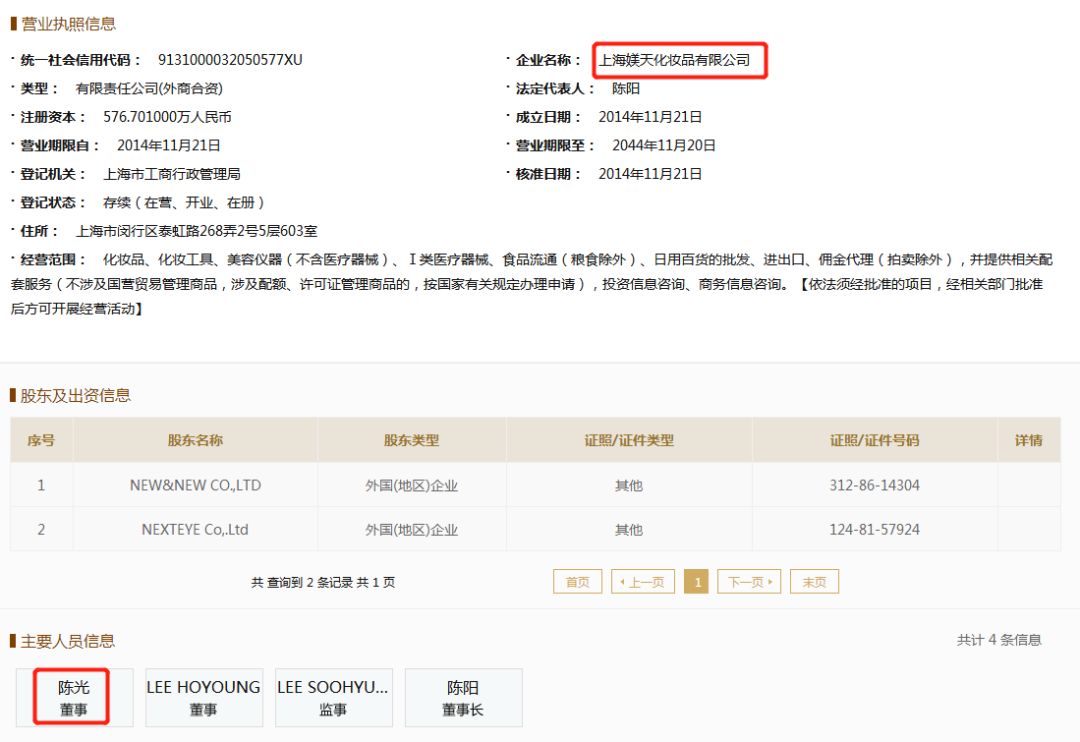Click business term start next to 营业期限自
This screenshot has height=742, width=1080.
(169, 145)
